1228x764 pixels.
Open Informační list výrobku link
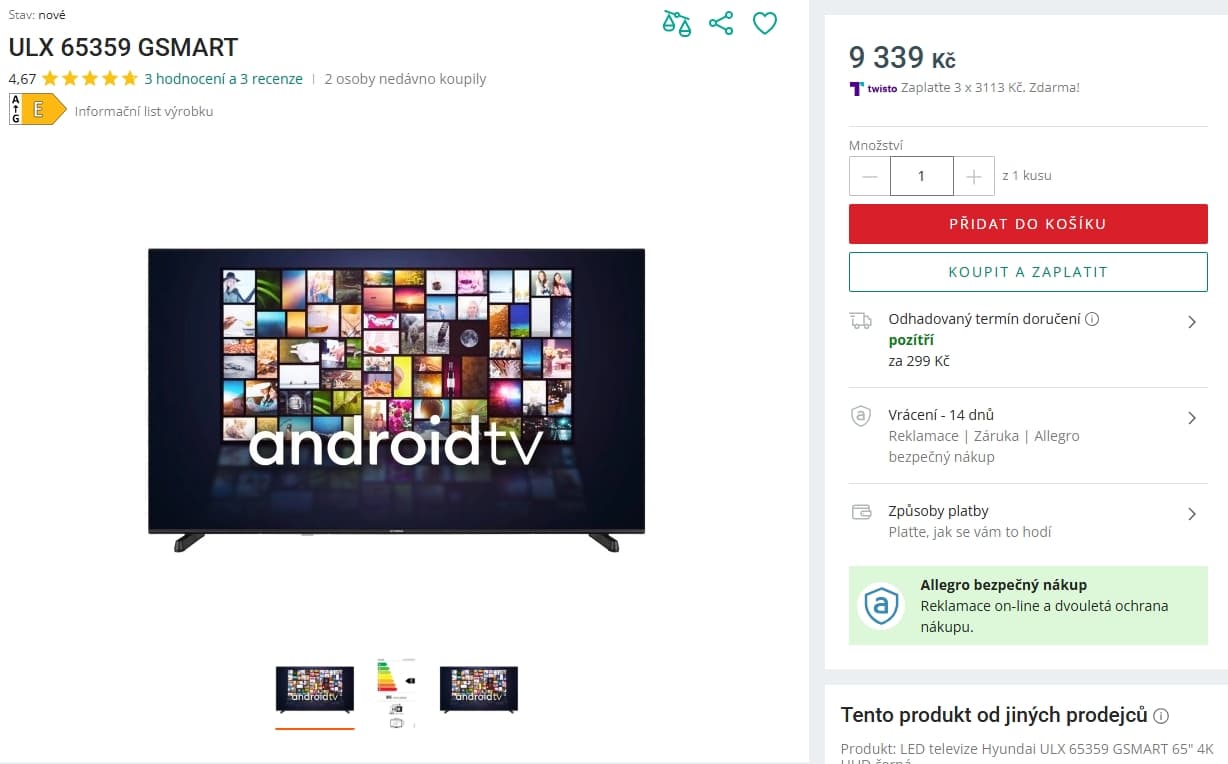click(x=144, y=111)
